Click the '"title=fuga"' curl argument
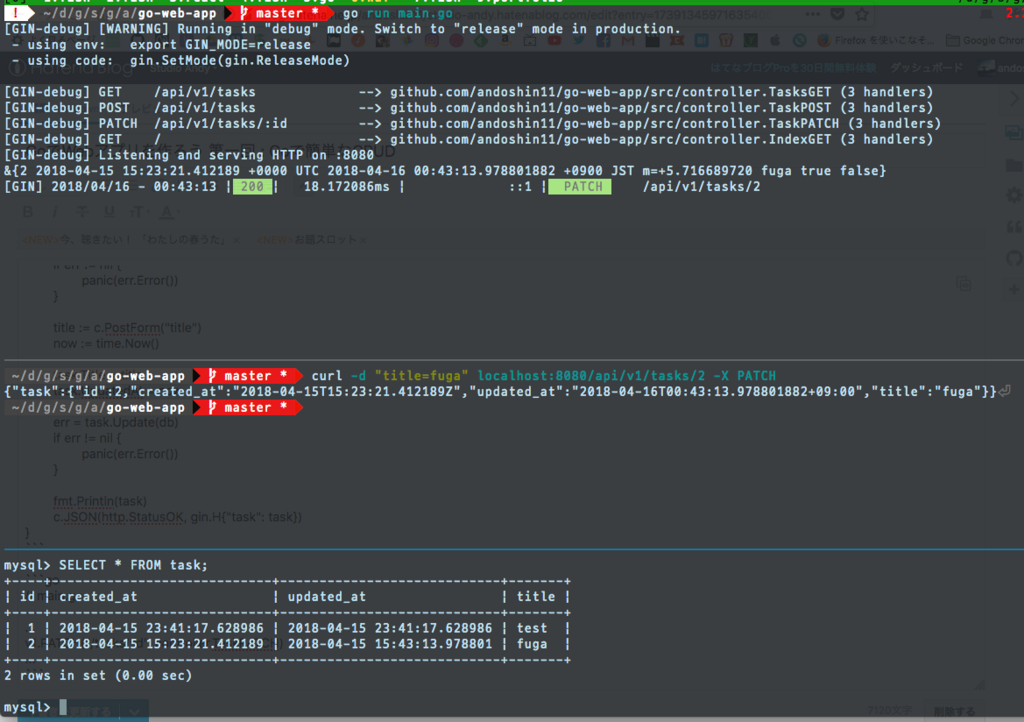 [421, 376]
